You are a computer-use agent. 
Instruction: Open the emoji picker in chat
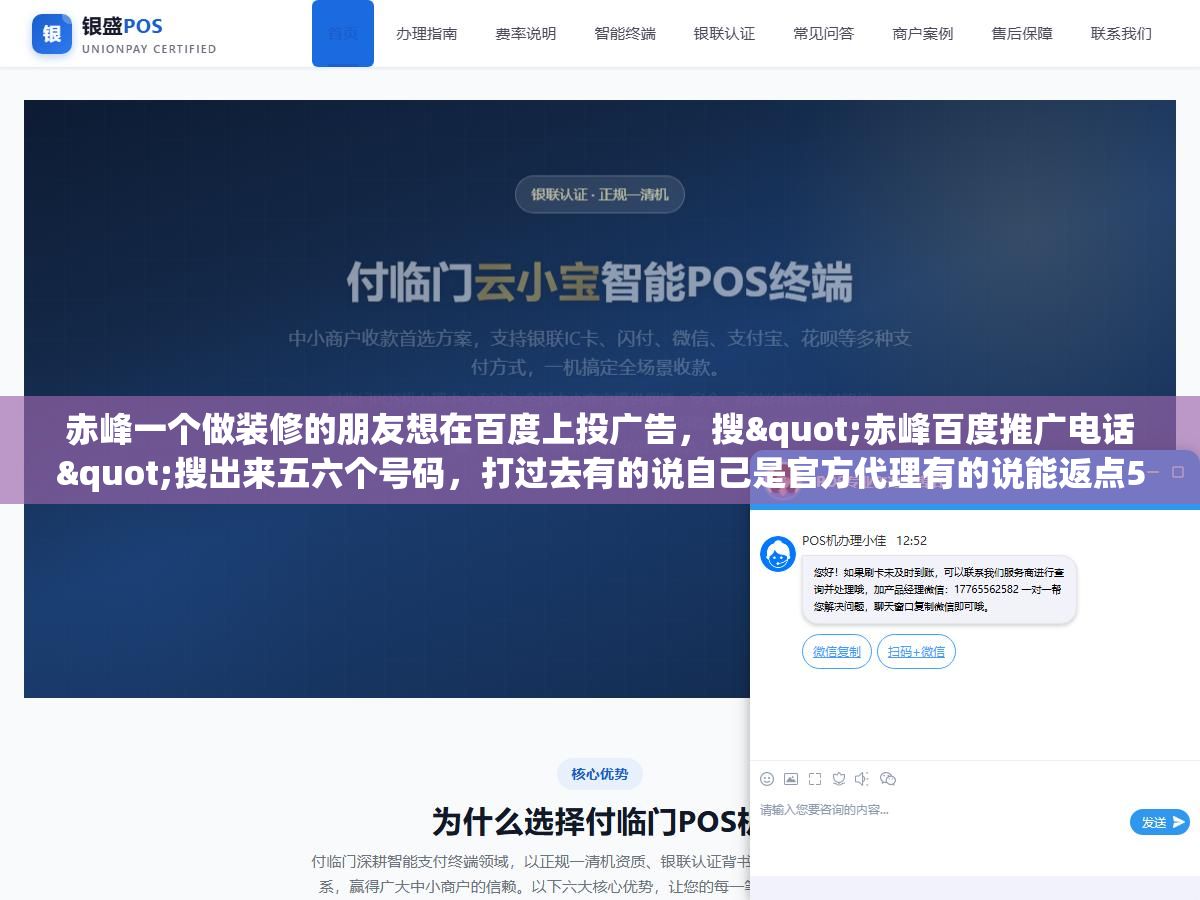[x=767, y=779]
